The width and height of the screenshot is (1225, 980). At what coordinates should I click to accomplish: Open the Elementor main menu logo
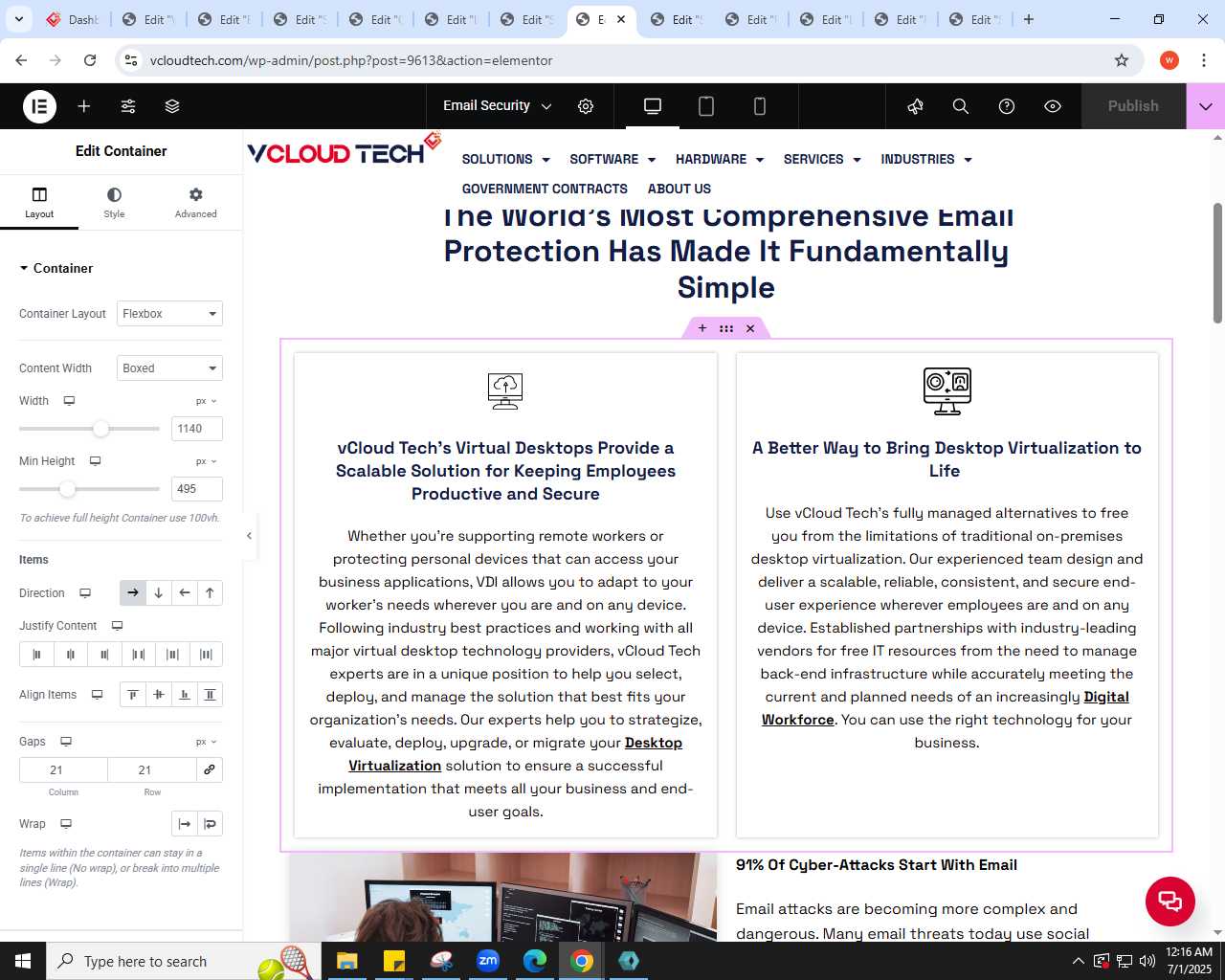coord(39,106)
